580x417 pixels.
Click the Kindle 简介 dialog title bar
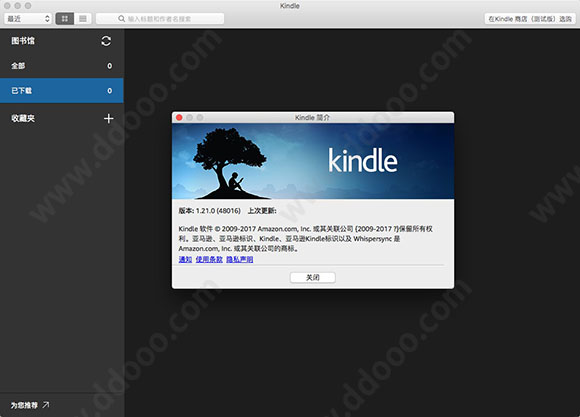[313, 117]
